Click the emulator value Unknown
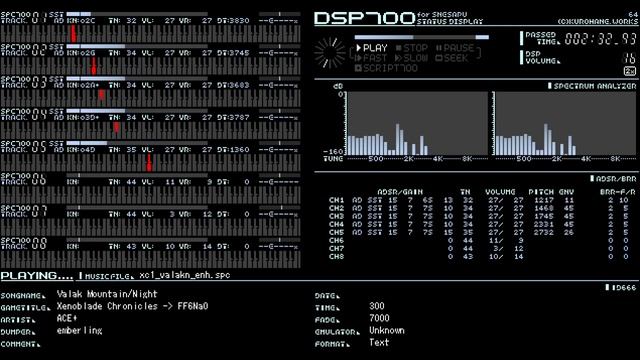 coord(387,331)
